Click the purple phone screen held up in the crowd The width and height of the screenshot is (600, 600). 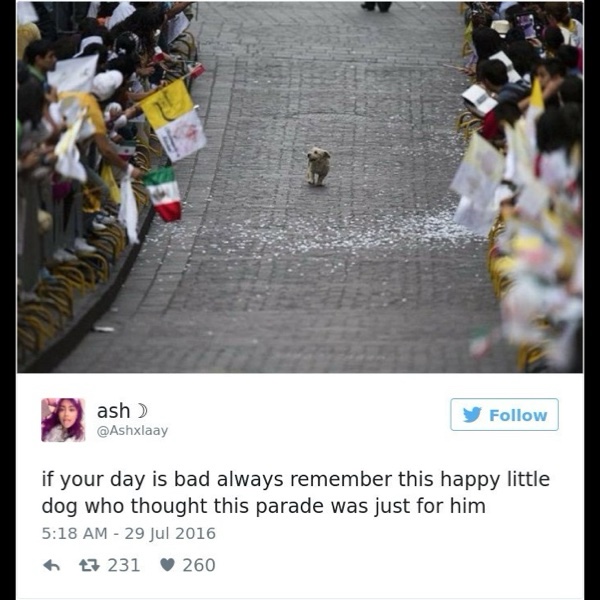525,24
